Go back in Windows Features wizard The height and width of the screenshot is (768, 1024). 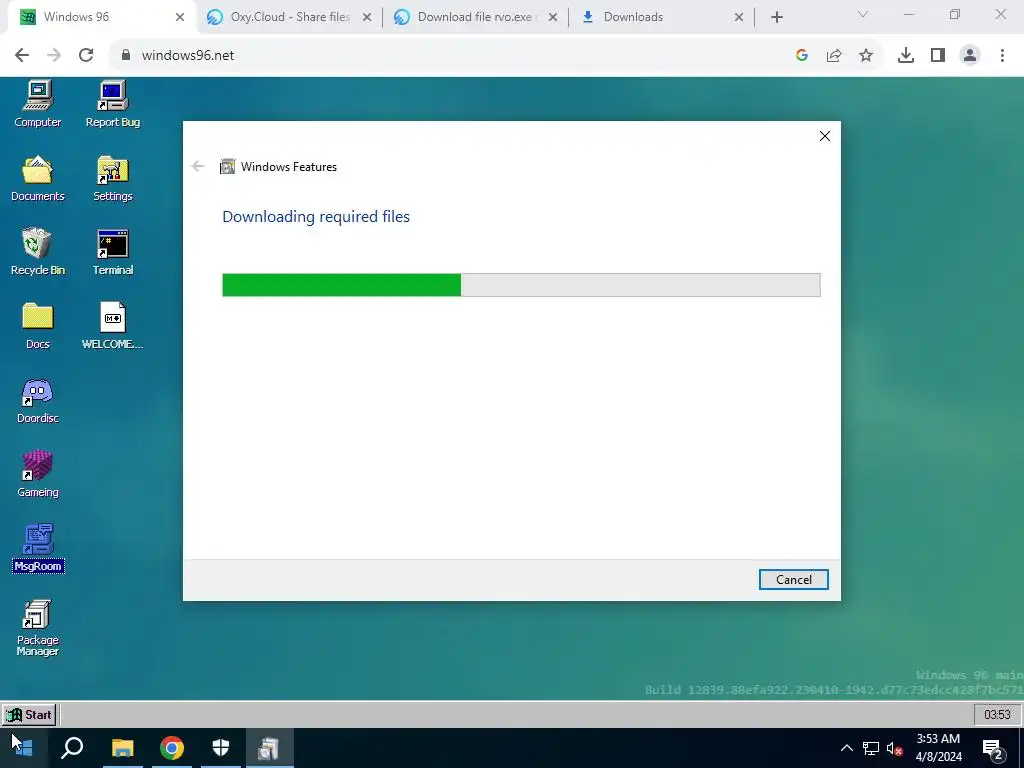pos(198,167)
